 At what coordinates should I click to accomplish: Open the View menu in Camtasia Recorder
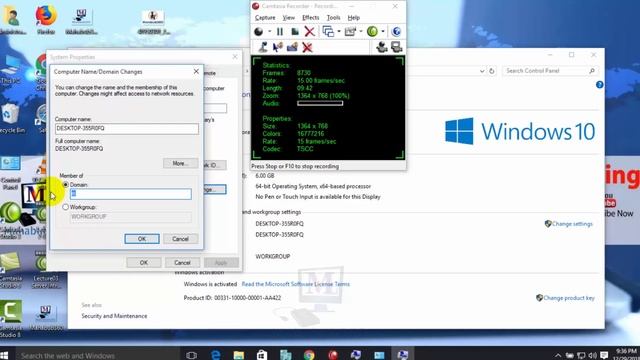coord(289,18)
